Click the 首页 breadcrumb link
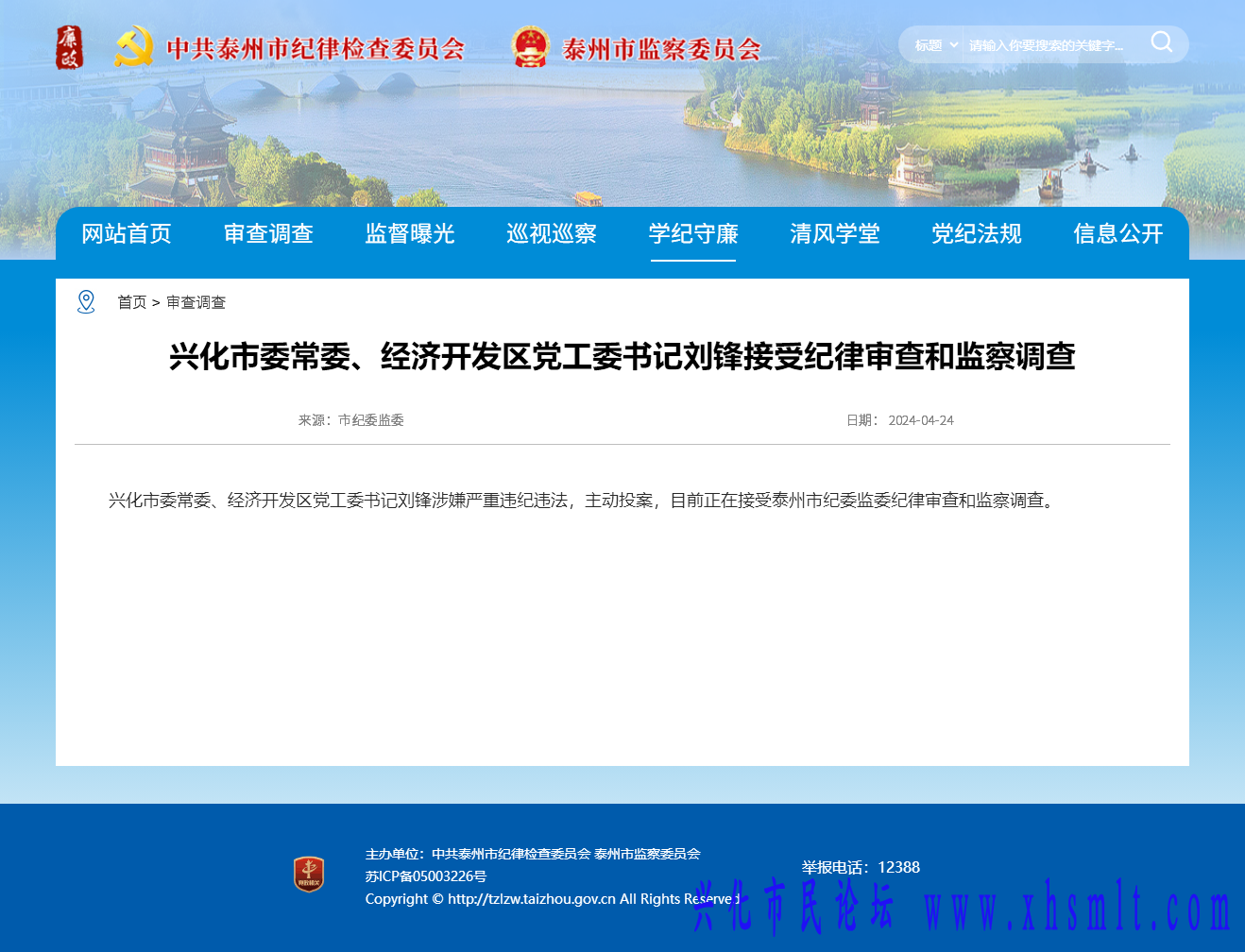1245x952 pixels. pos(131,302)
